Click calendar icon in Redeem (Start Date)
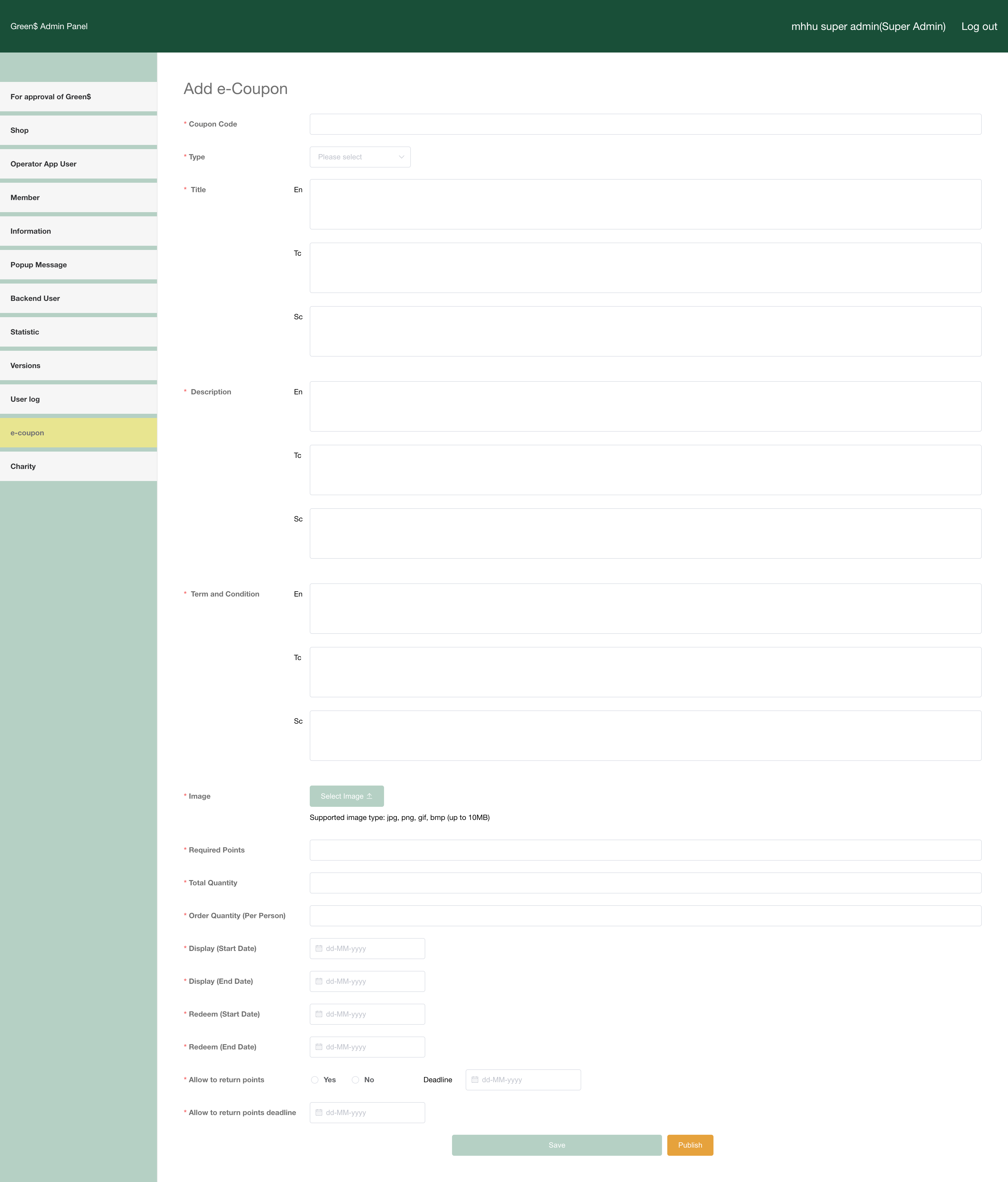Image resolution: width=1008 pixels, height=1182 pixels. coord(319,1014)
